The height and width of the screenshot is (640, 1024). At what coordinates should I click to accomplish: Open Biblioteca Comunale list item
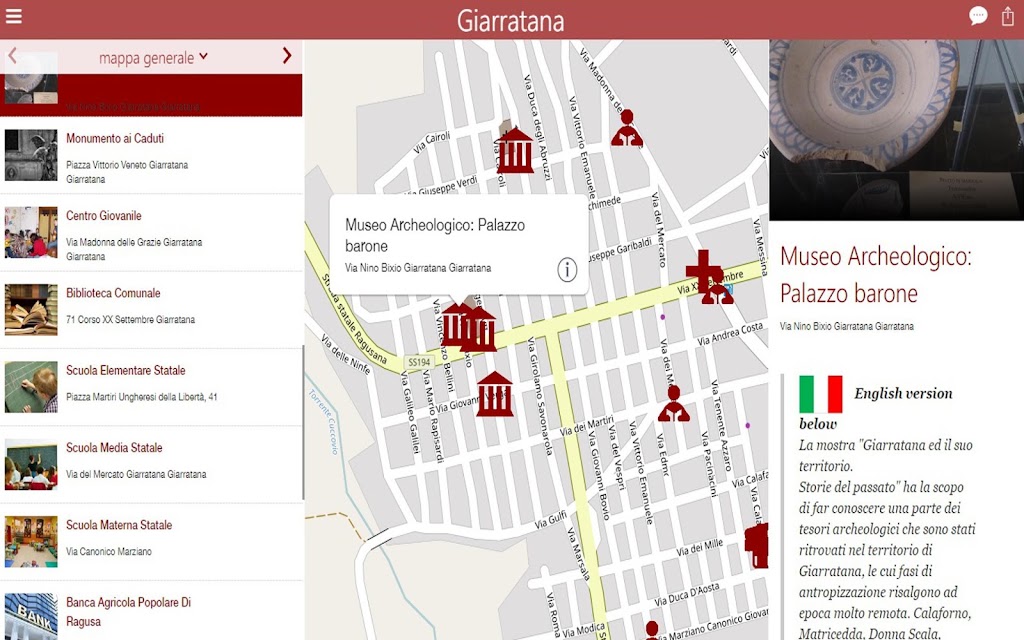tap(151, 310)
